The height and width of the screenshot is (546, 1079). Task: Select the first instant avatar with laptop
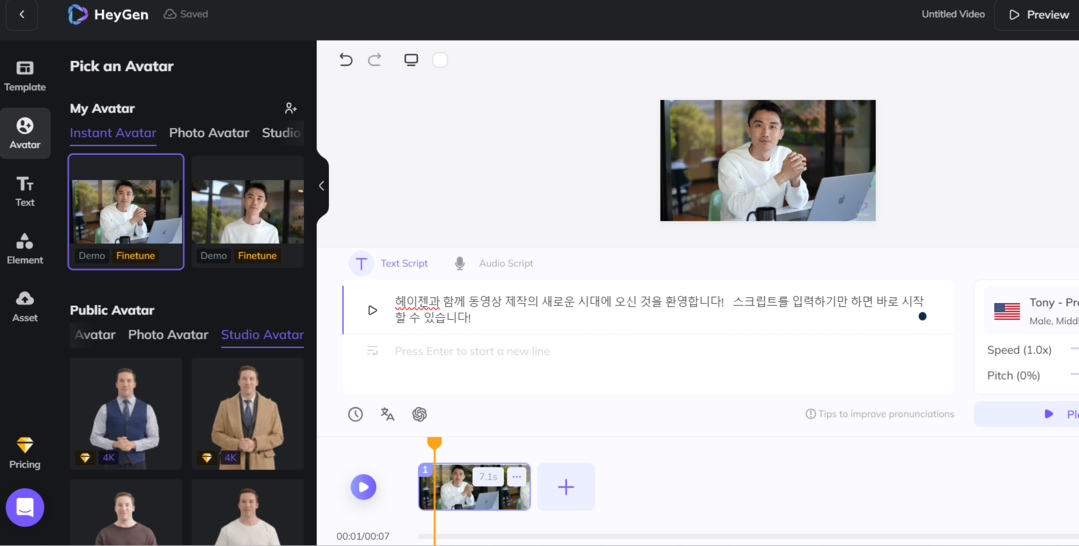[x=126, y=211]
